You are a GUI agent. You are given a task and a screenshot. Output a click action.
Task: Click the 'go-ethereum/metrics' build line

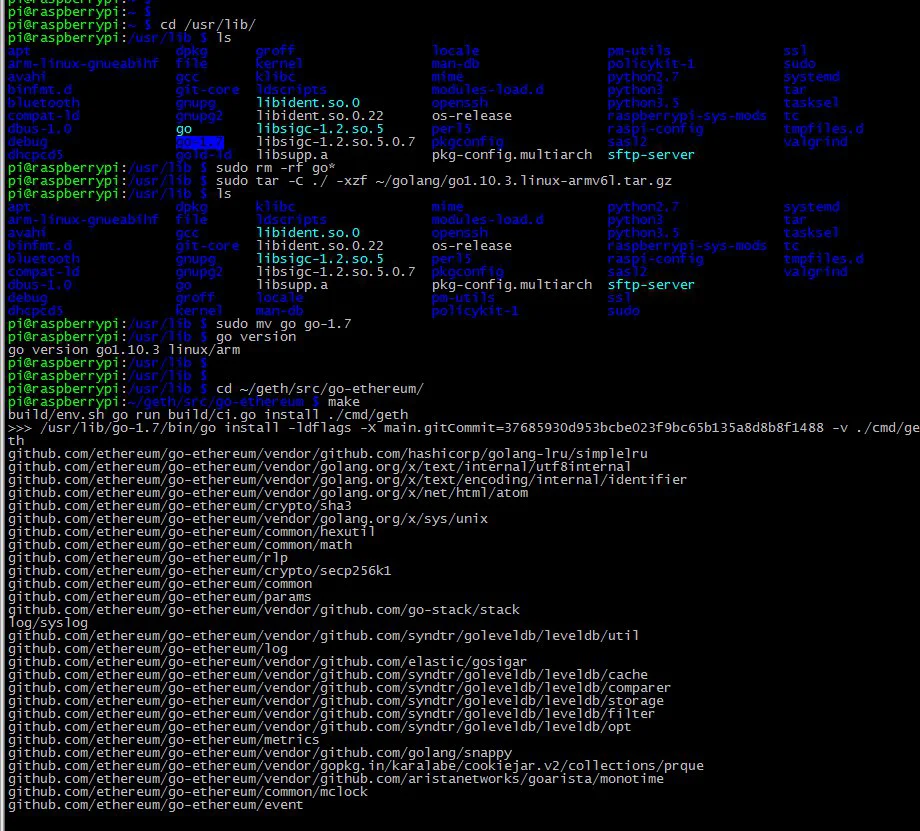click(x=164, y=740)
